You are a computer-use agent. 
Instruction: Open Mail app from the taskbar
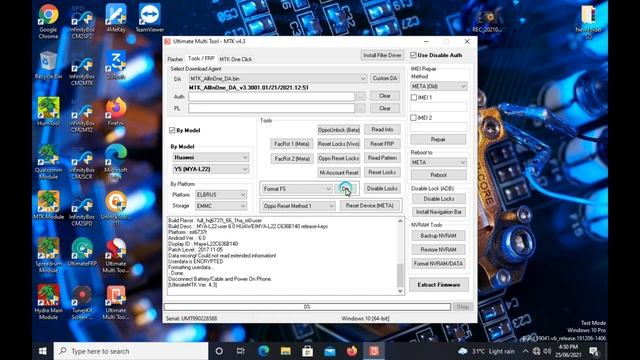[x=330, y=351]
